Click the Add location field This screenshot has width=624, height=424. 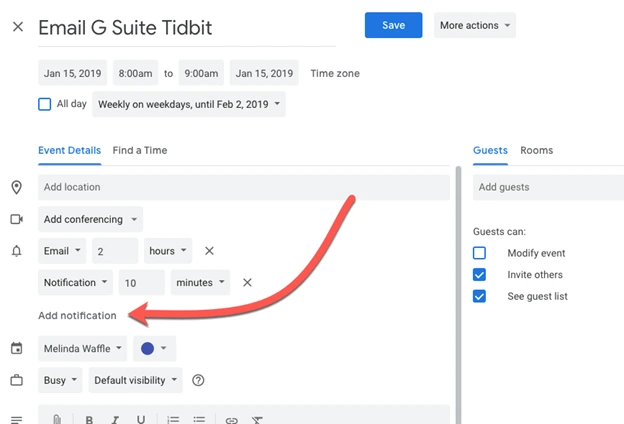(x=244, y=187)
